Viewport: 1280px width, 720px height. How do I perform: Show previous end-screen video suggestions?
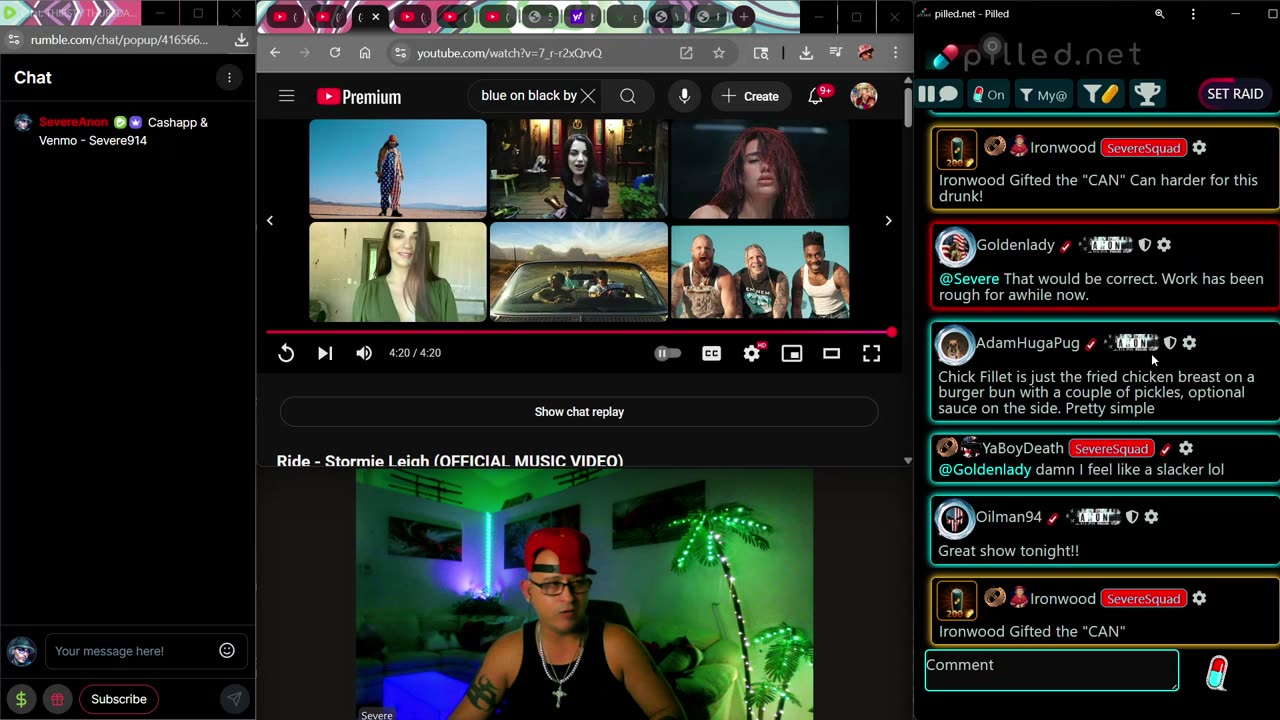coord(270,221)
